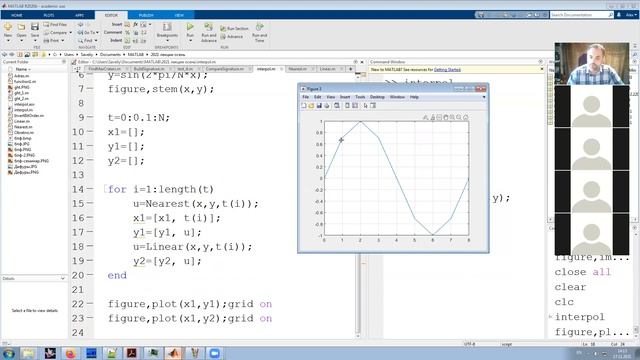The height and width of the screenshot is (360, 640).
Task: Open File menu in Figure 1
Action: point(305,97)
